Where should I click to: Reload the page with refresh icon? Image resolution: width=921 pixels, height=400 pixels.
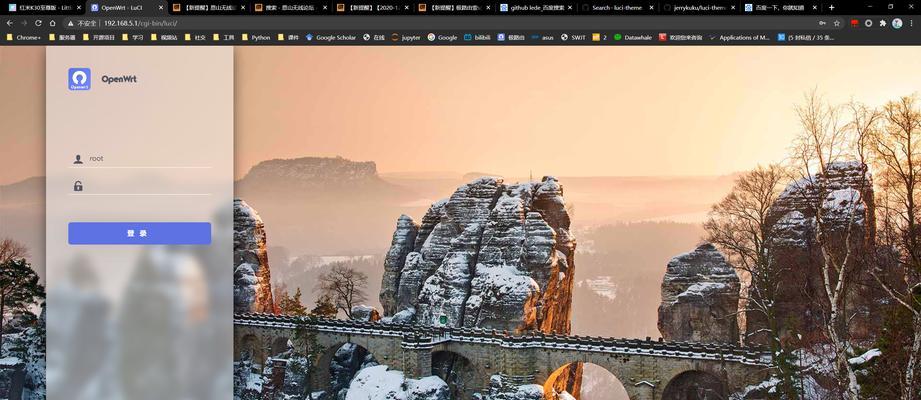pyautogui.click(x=38, y=23)
